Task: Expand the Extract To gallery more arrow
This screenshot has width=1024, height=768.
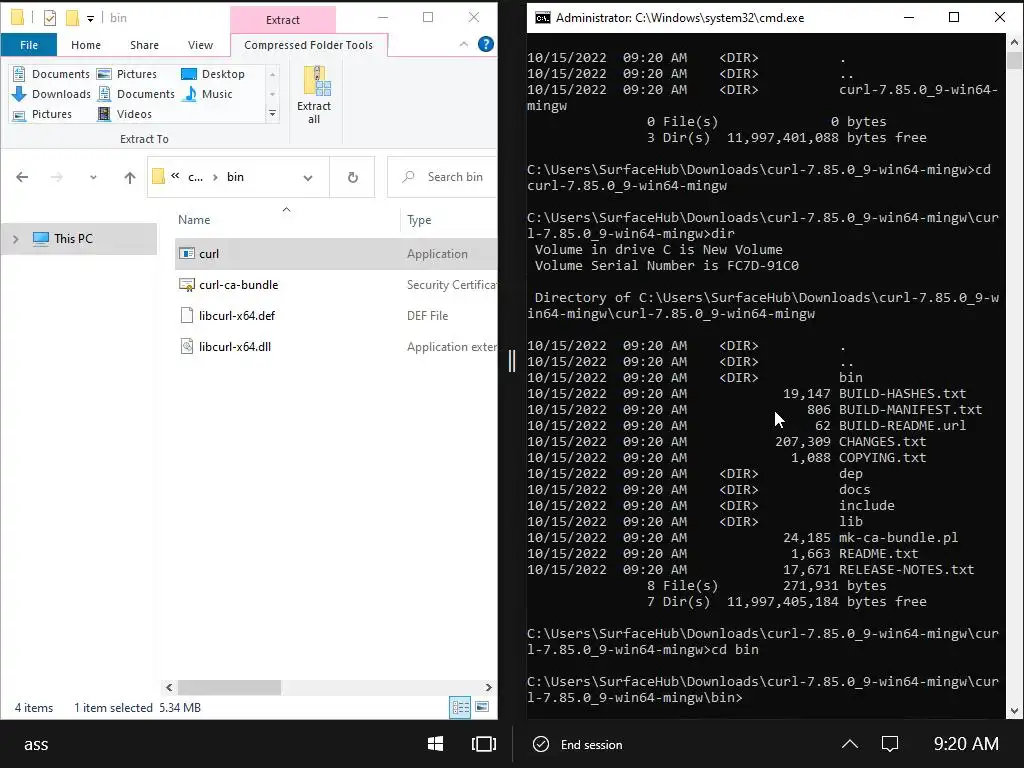Action: [x=272, y=114]
